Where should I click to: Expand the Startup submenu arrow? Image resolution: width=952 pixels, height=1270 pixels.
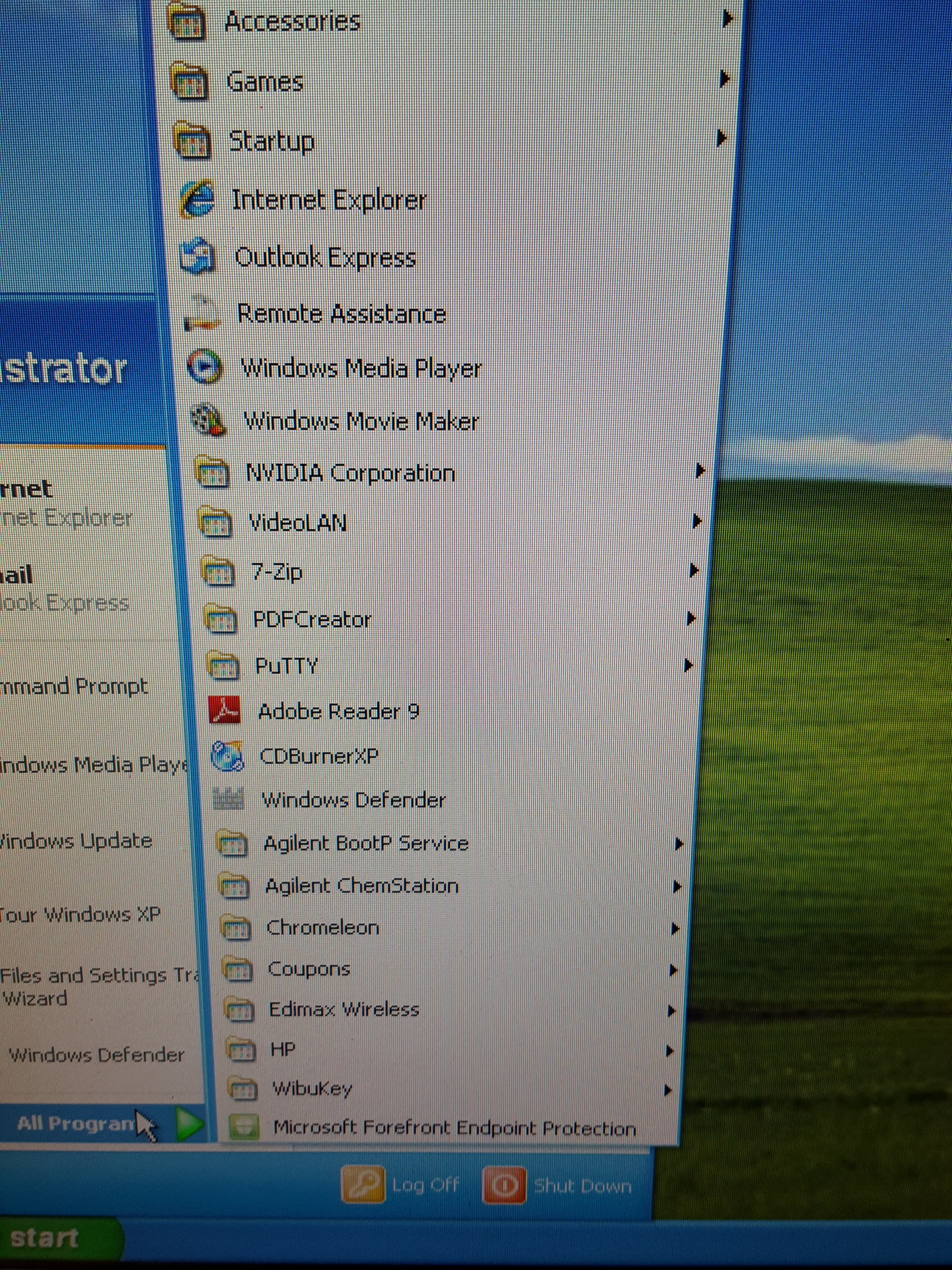tap(721, 137)
